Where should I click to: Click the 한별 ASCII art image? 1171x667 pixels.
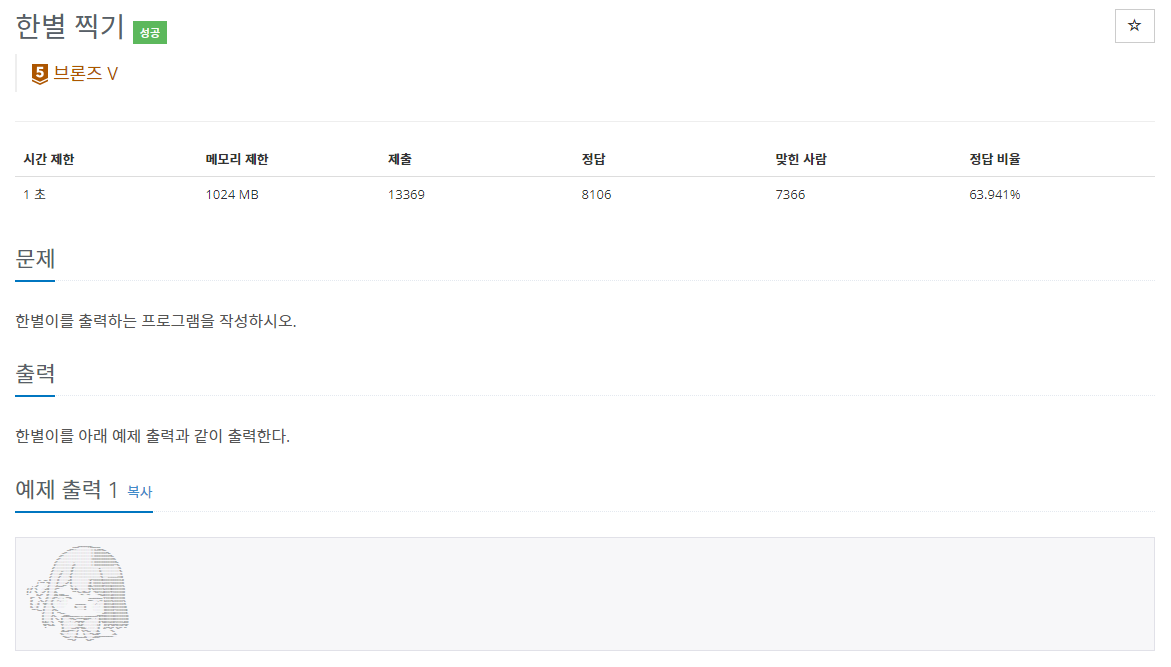[78, 594]
